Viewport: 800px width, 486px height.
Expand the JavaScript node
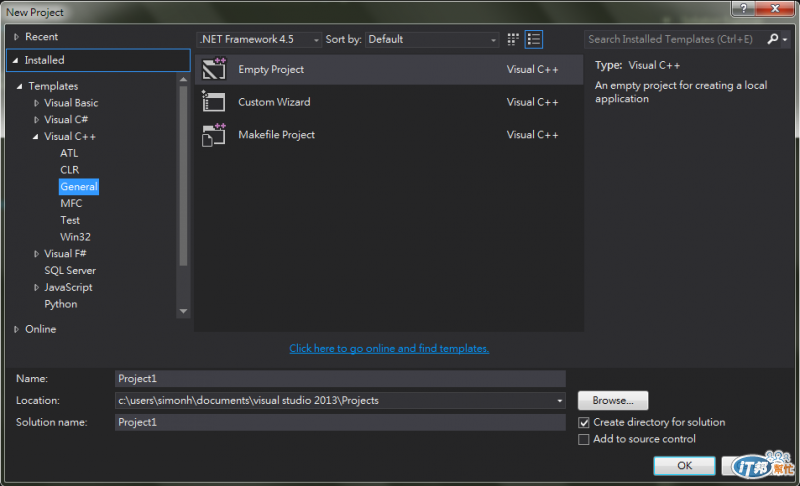point(36,288)
